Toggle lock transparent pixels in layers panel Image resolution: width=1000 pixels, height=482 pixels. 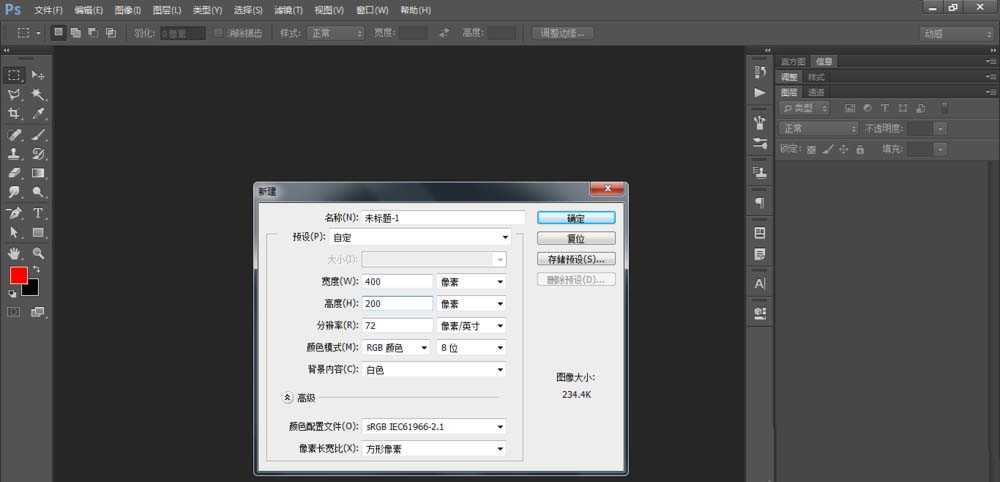point(811,149)
